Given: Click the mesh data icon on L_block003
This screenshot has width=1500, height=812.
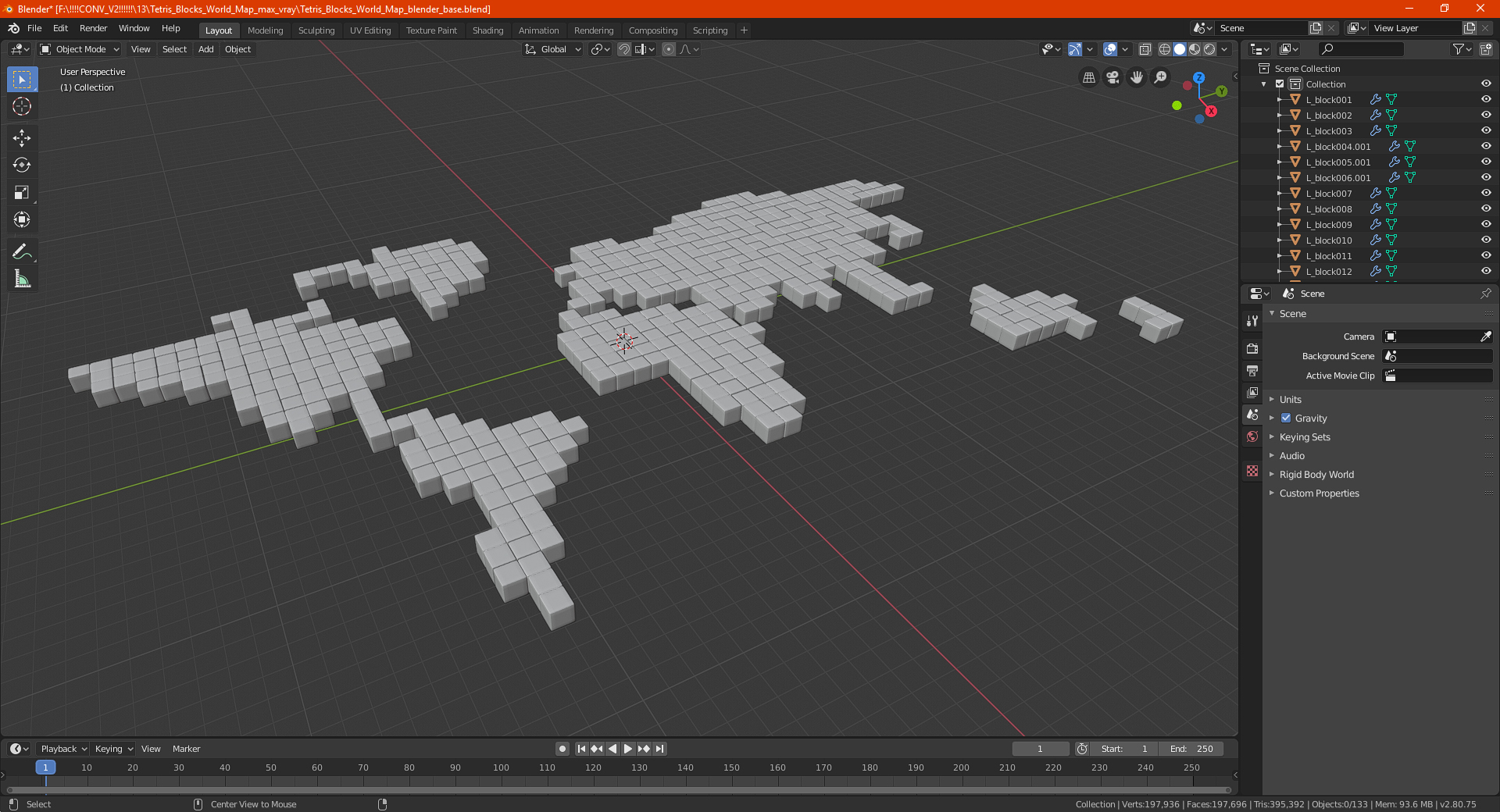Looking at the screenshot, I should click(1391, 131).
